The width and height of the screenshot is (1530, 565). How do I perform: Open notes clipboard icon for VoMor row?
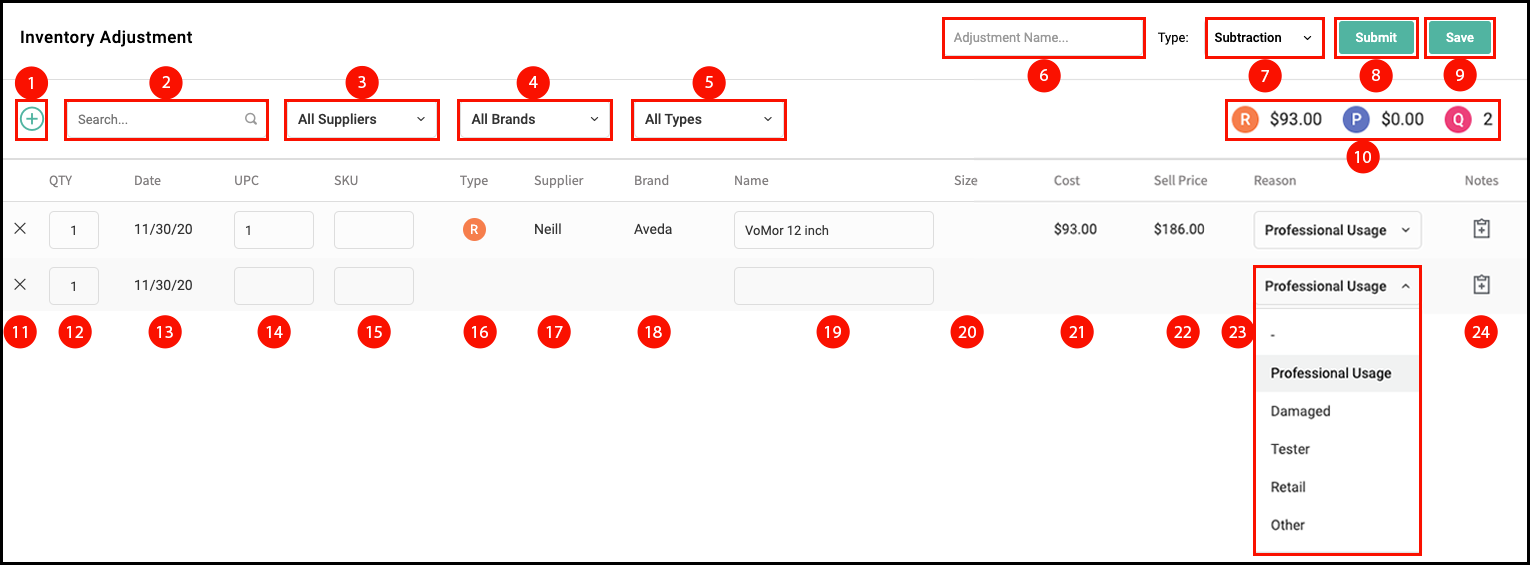[x=1482, y=229]
